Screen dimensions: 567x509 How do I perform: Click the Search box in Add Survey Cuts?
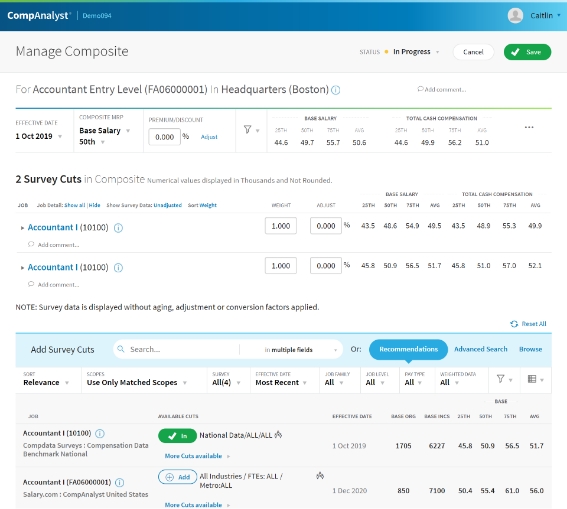point(176,349)
